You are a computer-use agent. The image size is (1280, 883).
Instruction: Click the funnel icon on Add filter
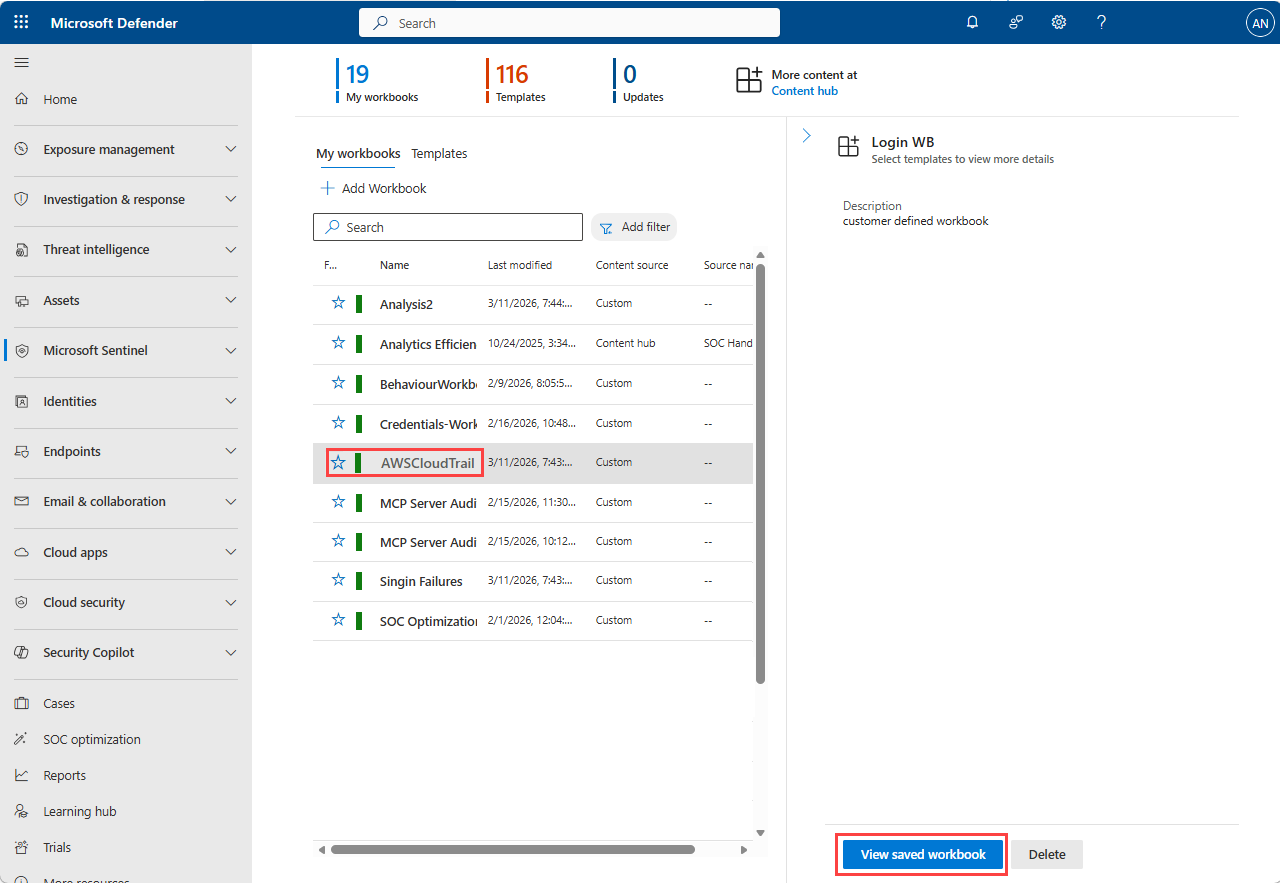606,228
